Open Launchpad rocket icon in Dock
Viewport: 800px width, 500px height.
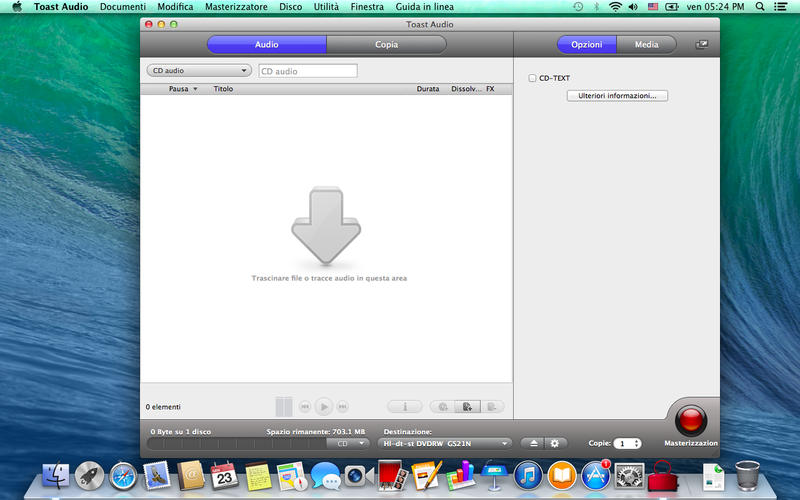[89, 476]
